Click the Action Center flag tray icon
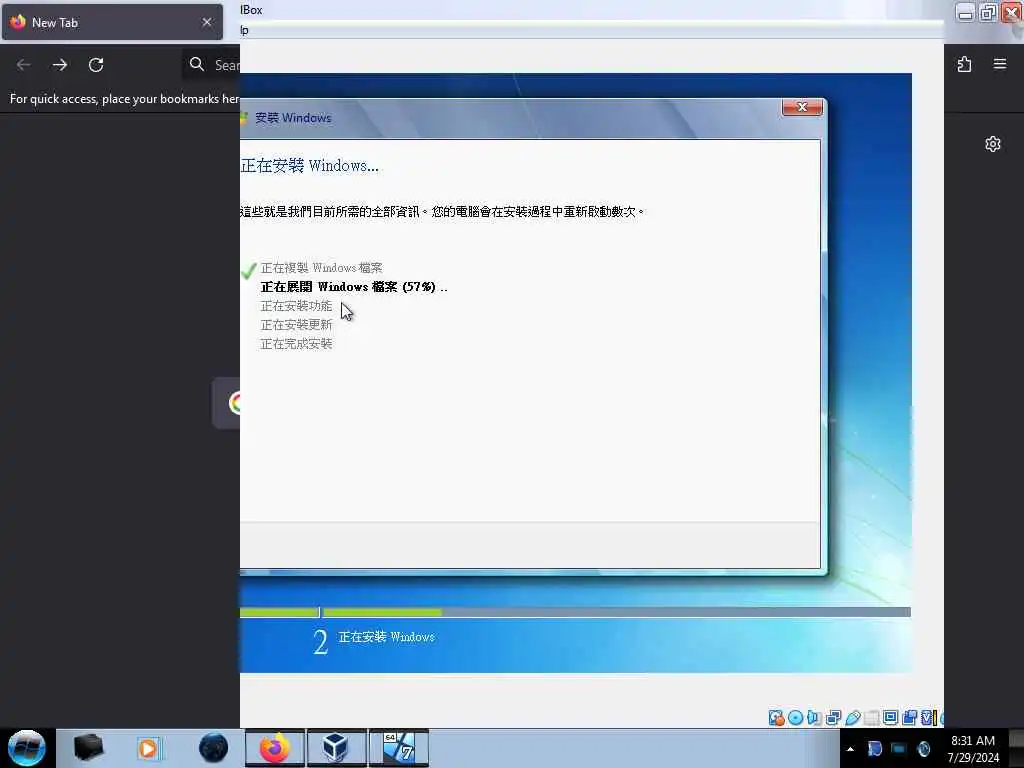The width and height of the screenshot is (1024, 768). (874, 748)
